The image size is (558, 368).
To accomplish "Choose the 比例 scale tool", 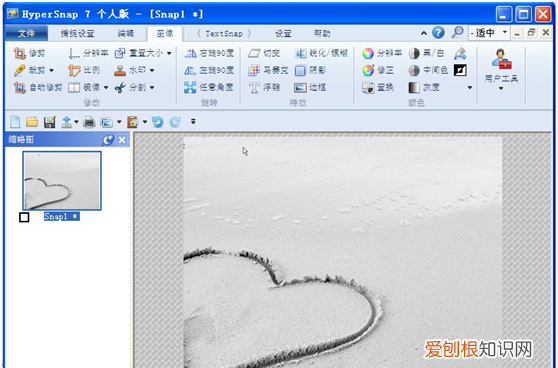I will coord(84,70).
